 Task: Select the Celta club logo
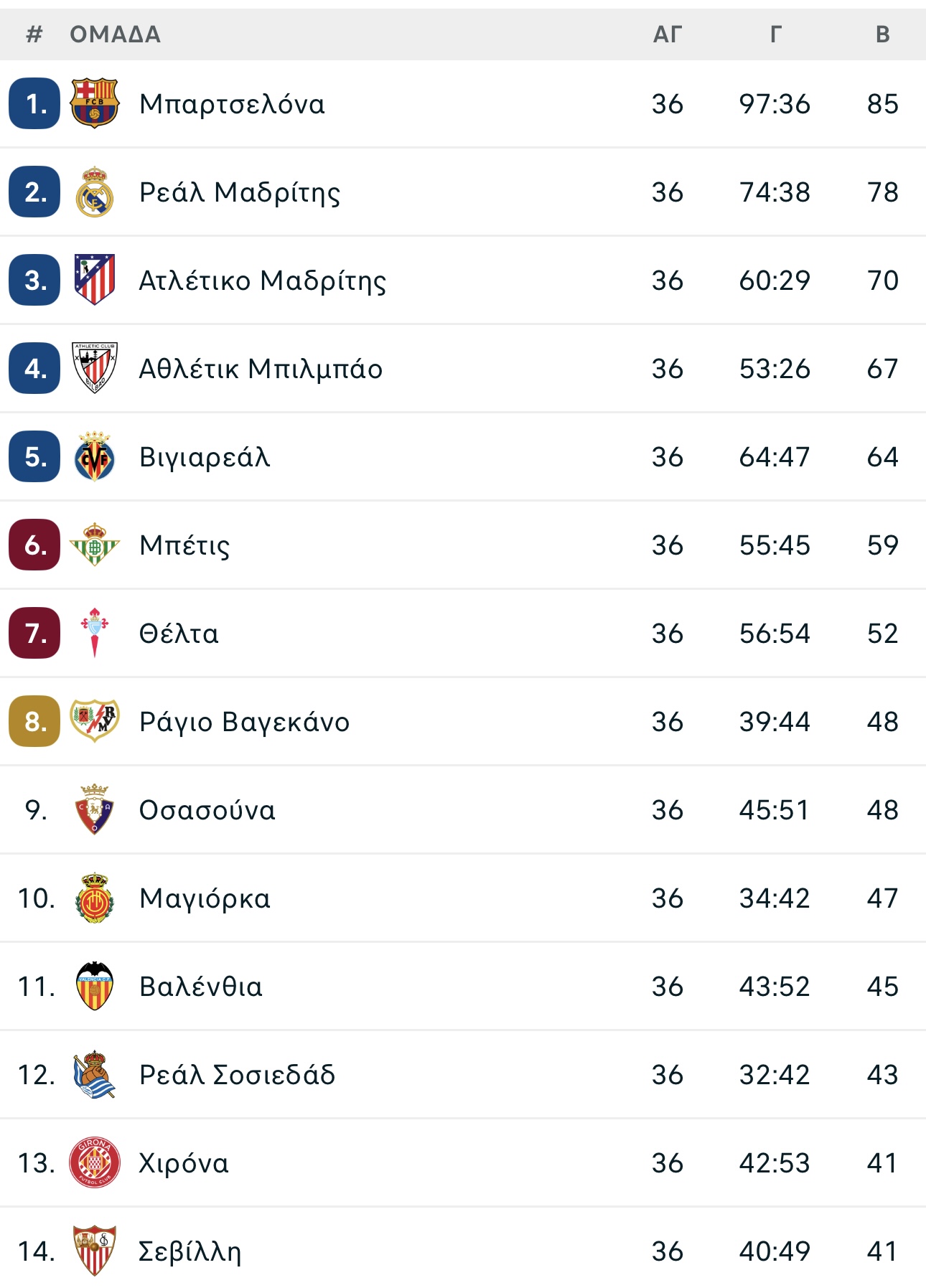click(94, 633)
